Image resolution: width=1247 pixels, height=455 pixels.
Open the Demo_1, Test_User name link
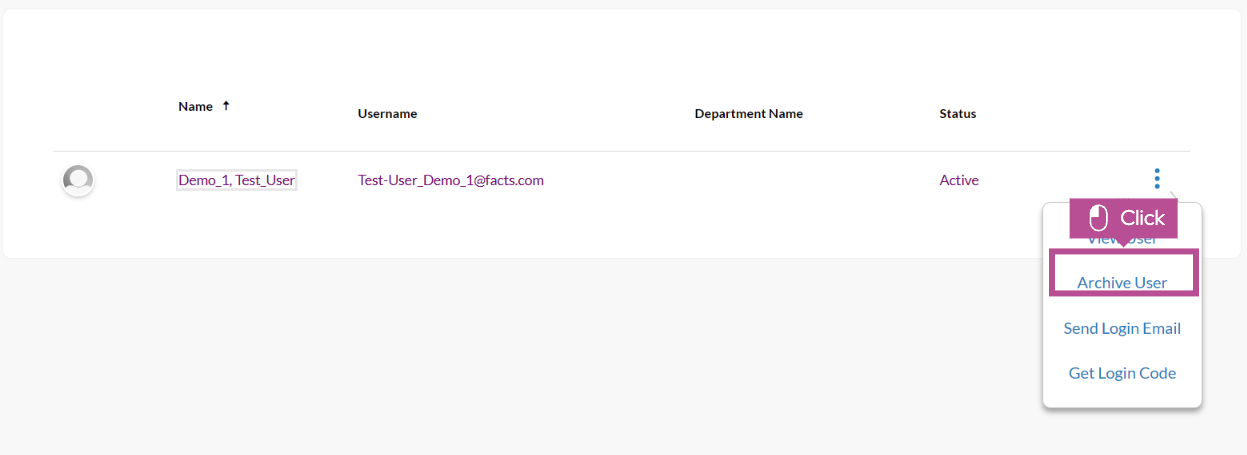click(237, 180)
